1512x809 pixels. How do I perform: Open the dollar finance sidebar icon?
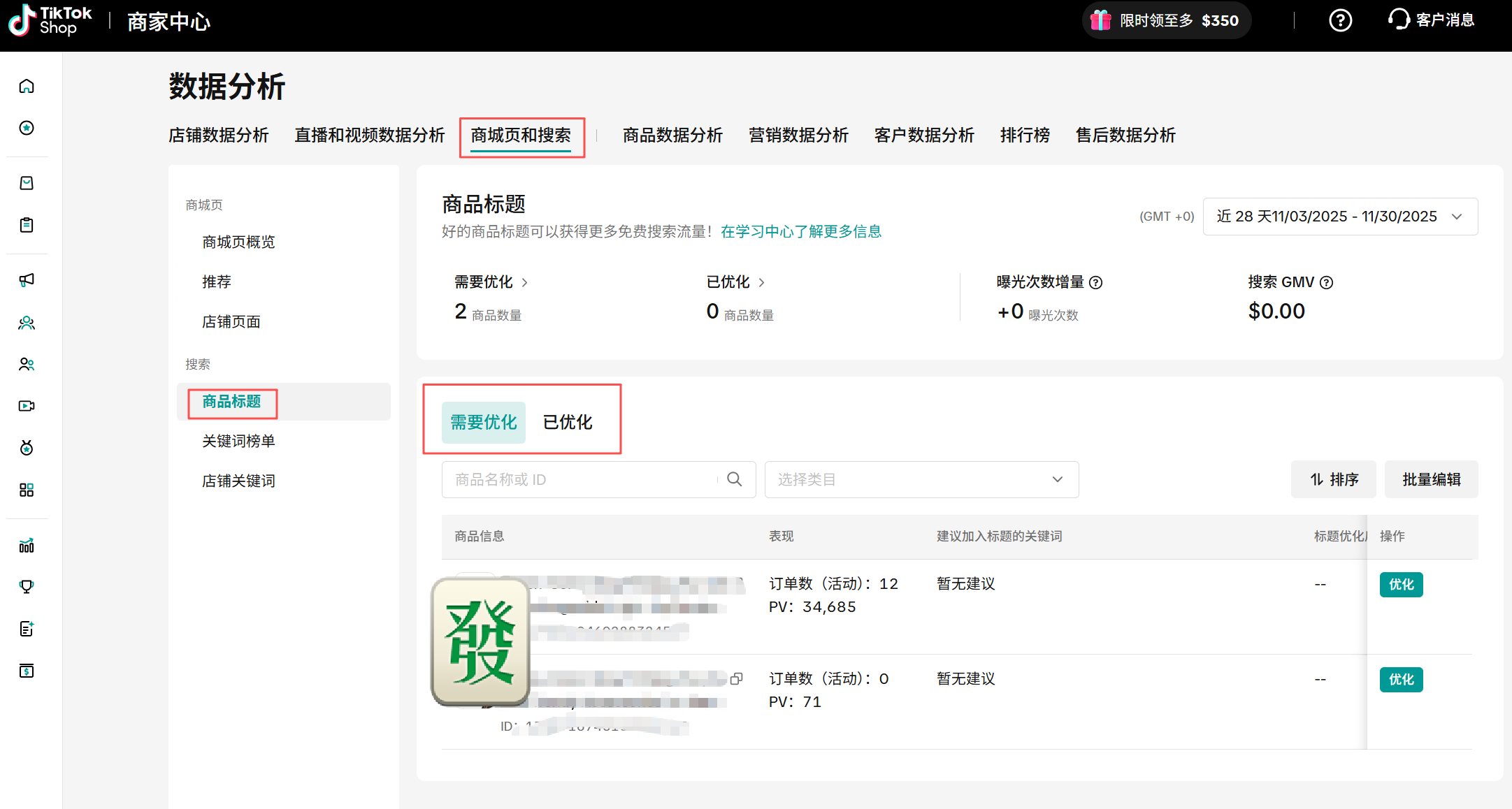click(x=27, y=671)
